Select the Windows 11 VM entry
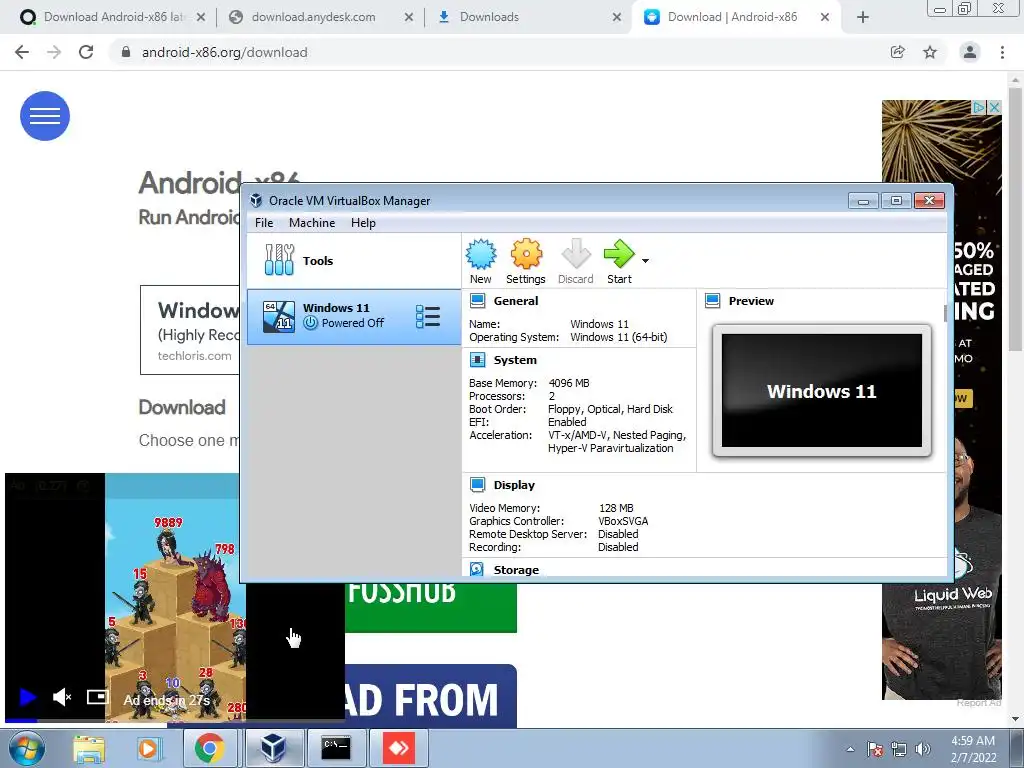 (x=353, y=317)
